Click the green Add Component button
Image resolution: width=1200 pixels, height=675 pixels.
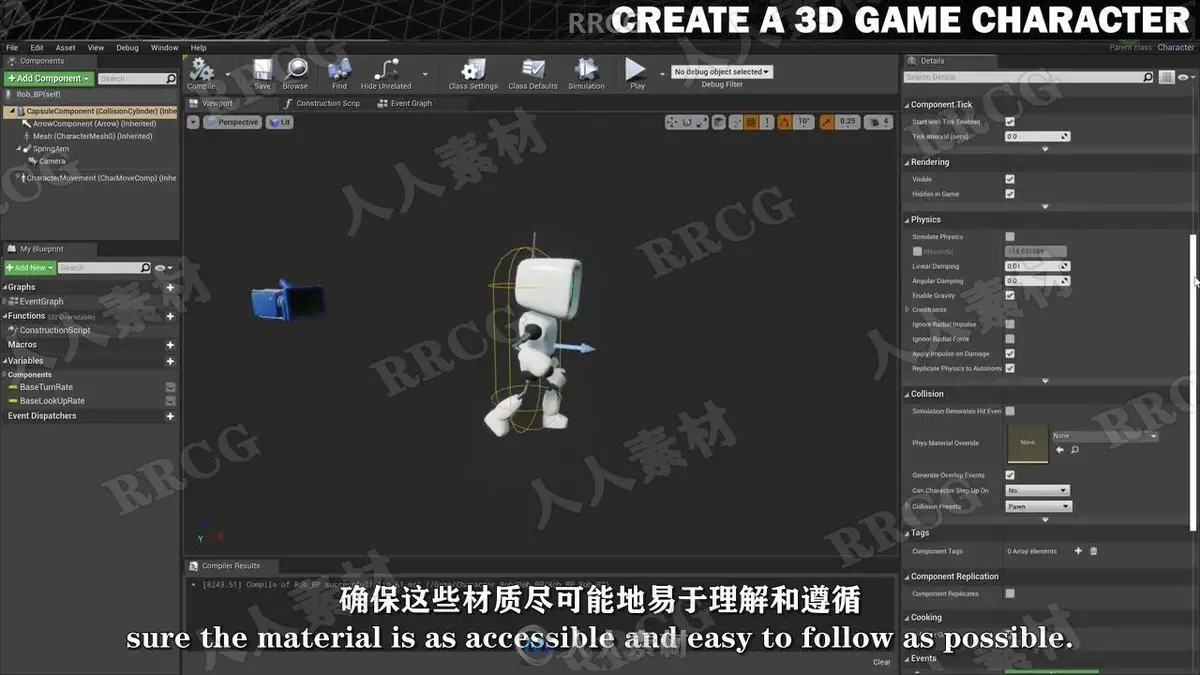pos(49,78)
